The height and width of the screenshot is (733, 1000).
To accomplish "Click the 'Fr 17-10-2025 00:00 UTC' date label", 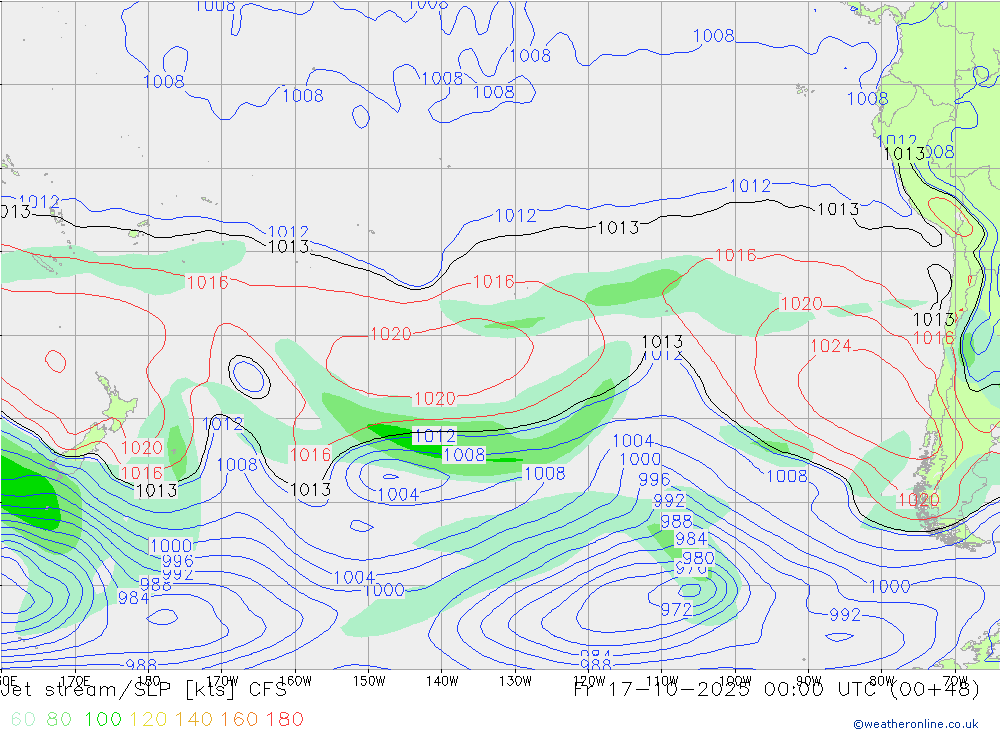I will pyautogui.click(x=724, y=690).
